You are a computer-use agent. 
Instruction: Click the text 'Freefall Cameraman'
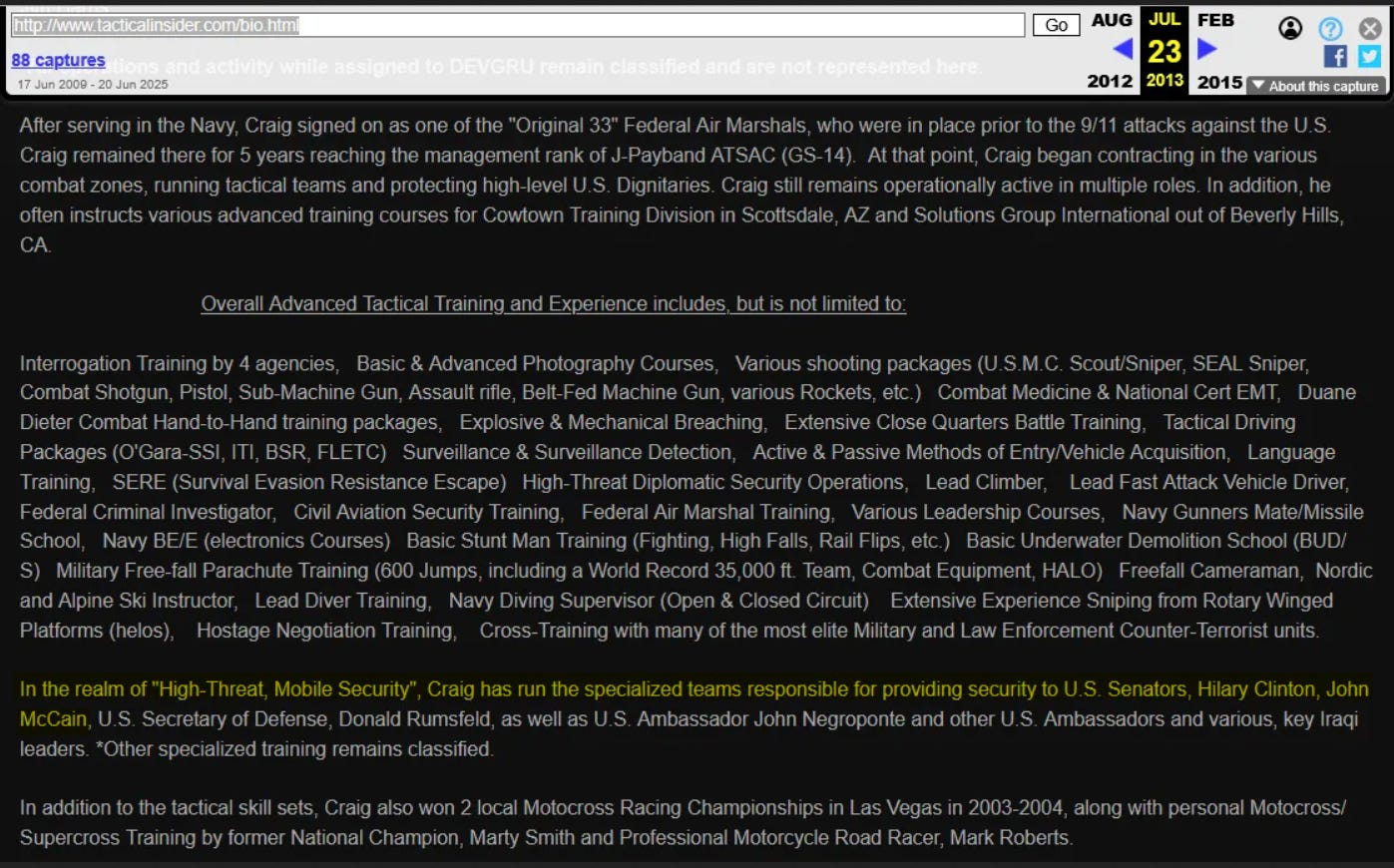point(1209,572)
